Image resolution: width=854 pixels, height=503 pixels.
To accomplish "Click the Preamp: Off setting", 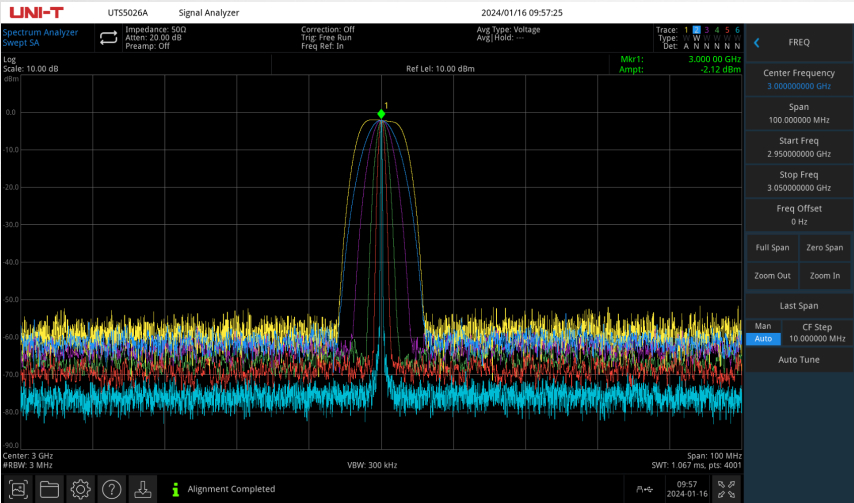I will (x=148, y=46).
